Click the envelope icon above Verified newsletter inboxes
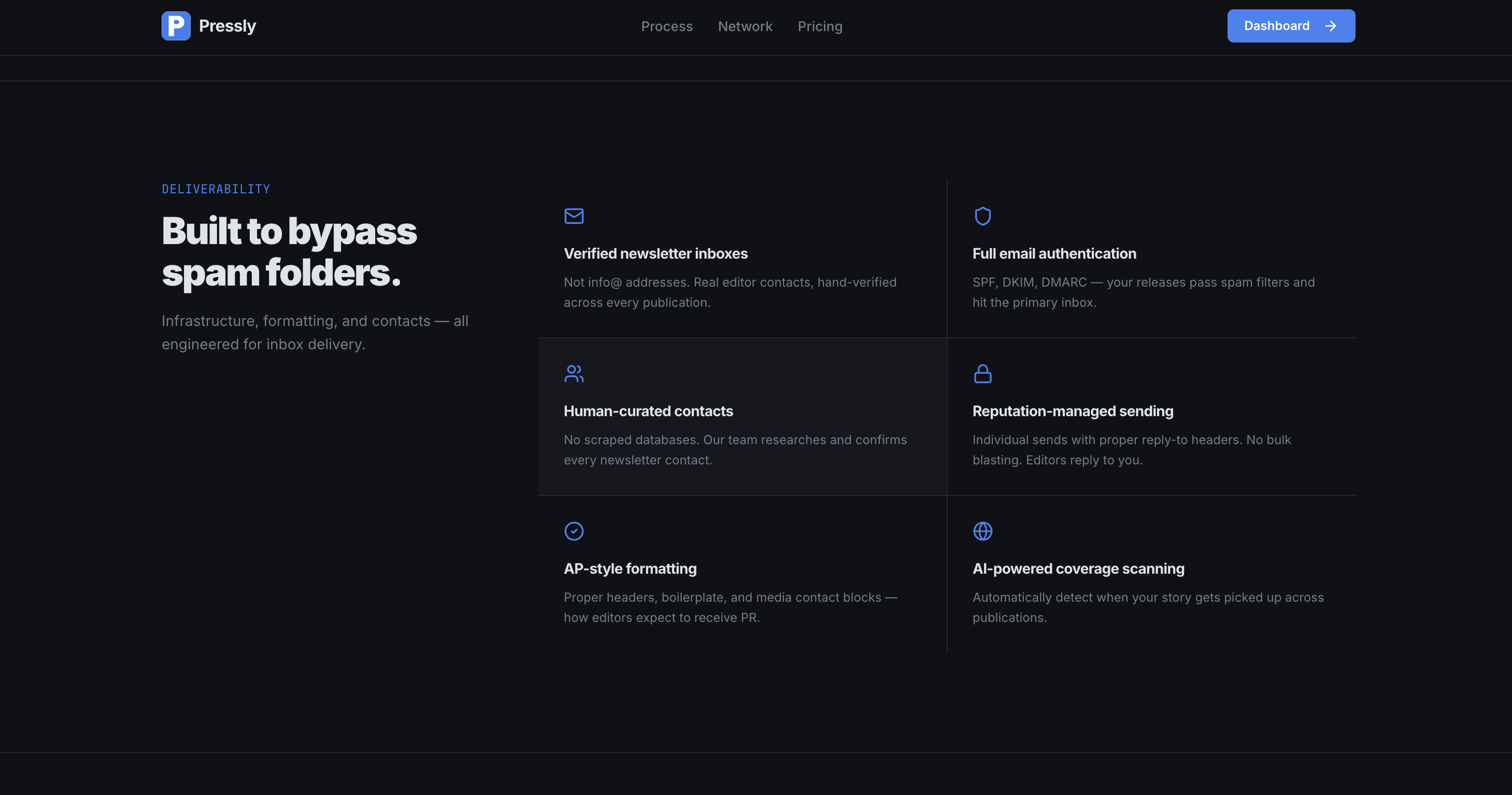Viewport: 1512px width, 795px height. (x=574, y=216)
